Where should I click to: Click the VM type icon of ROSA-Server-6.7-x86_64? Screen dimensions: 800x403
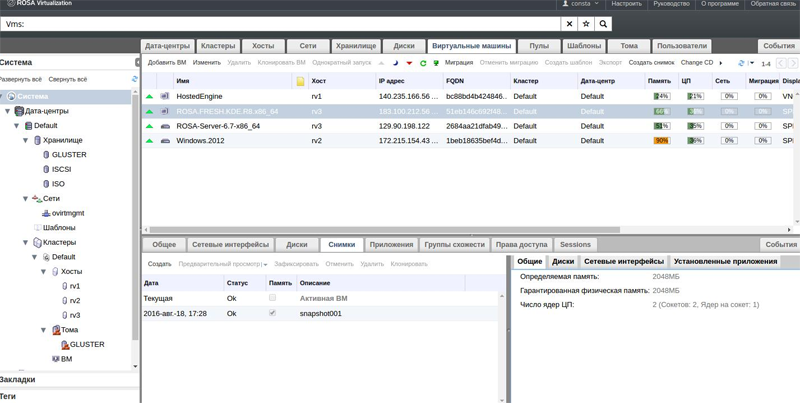tap(165, 126)
